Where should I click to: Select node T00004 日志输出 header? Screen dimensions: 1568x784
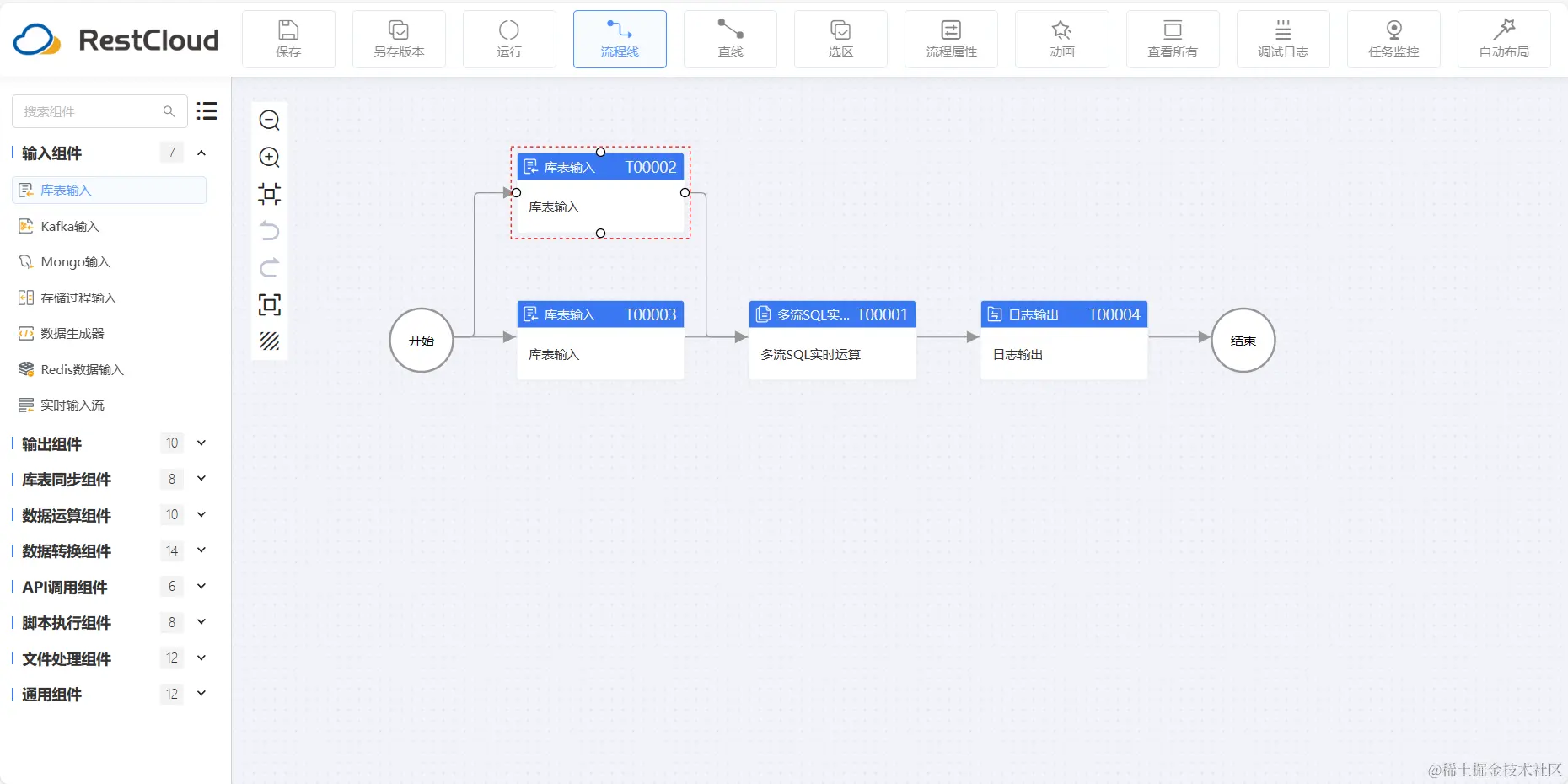tap(1064, 314)
